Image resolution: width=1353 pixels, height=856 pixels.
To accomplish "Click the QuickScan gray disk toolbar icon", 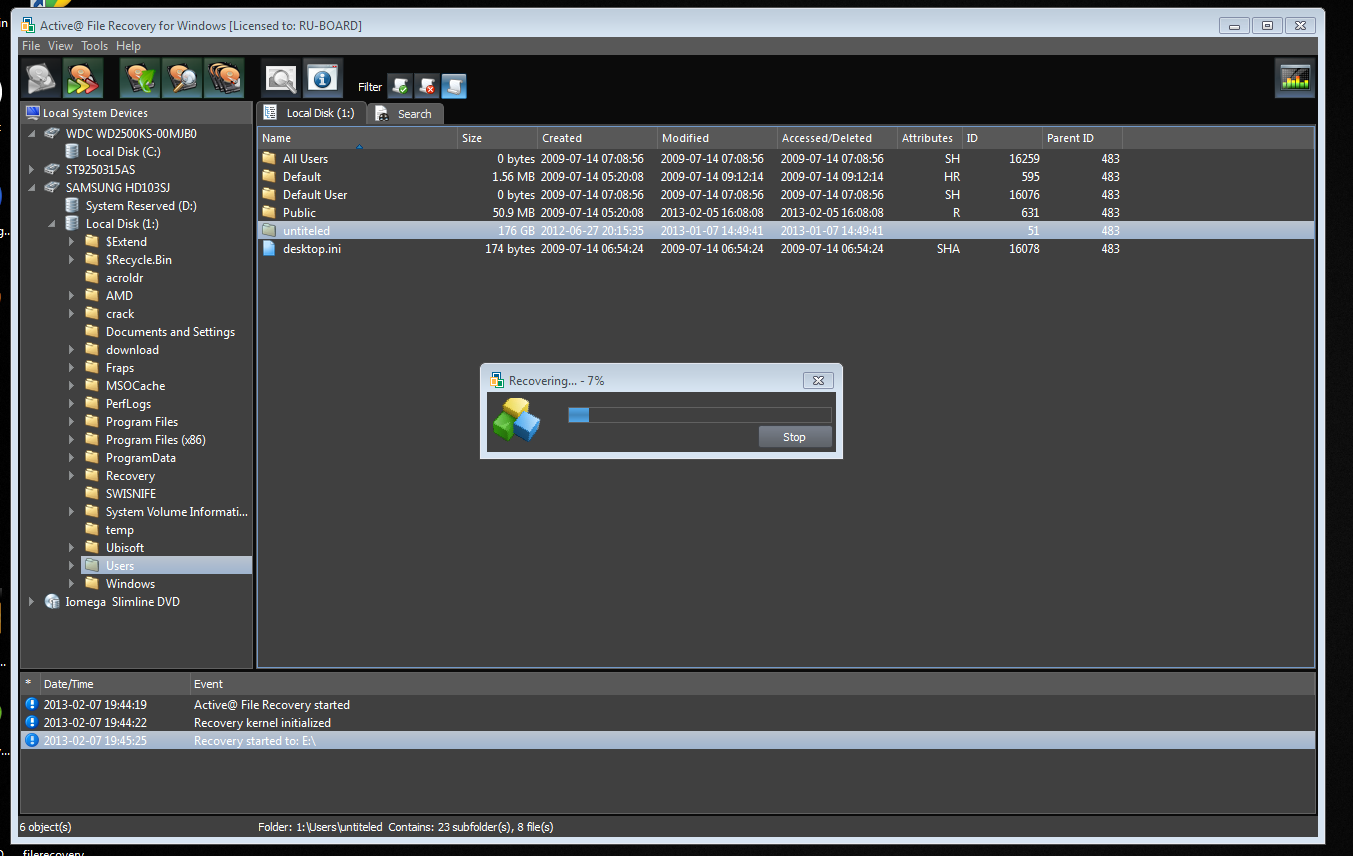I will click(42, 78).
